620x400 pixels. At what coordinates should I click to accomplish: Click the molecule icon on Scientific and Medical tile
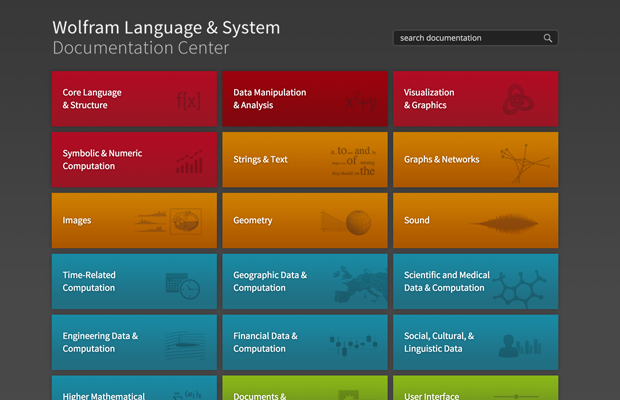click(x=518, y=289)
